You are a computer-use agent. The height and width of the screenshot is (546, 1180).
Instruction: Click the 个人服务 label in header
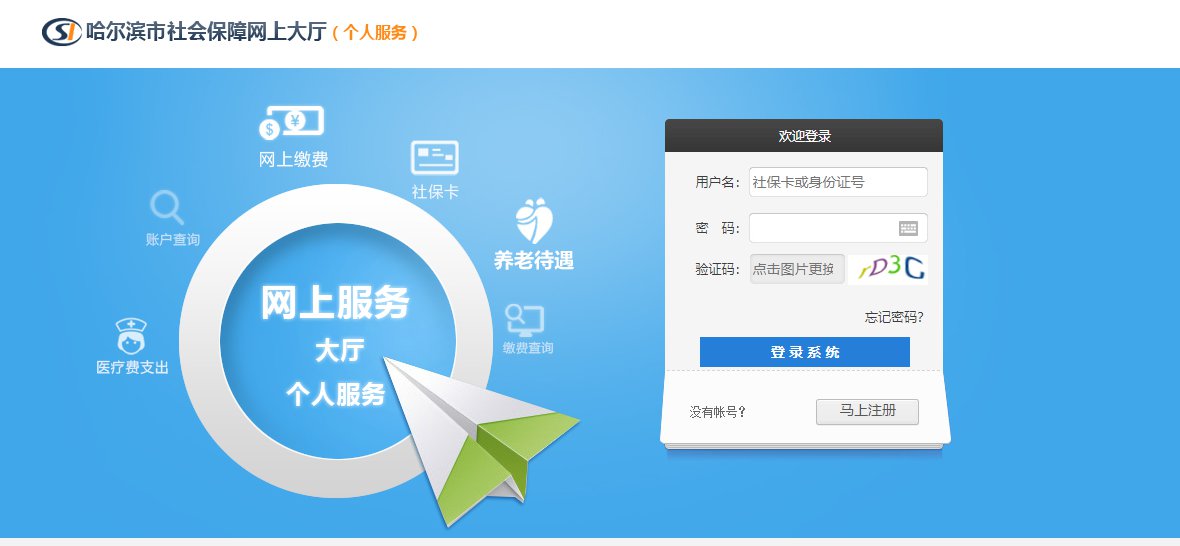pyautogui.click(x=375, y=32)
